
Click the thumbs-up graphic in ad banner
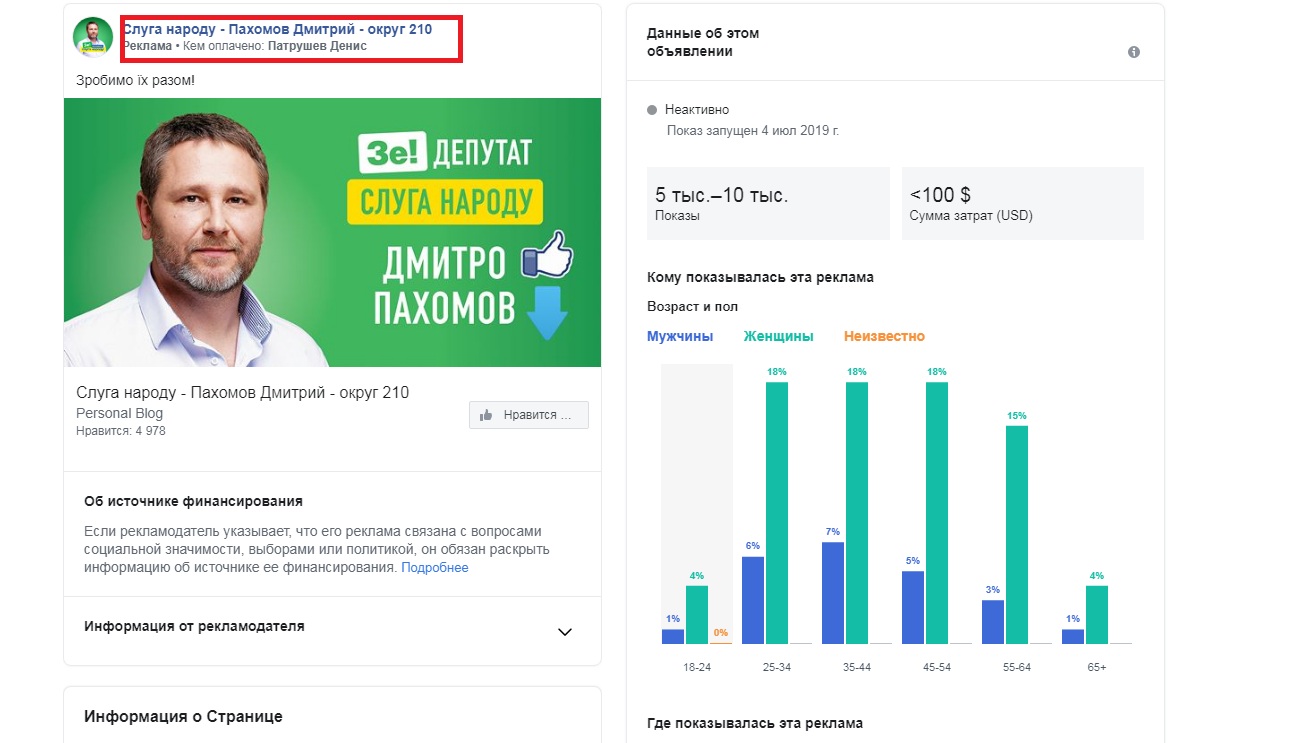tap(547, 254)
